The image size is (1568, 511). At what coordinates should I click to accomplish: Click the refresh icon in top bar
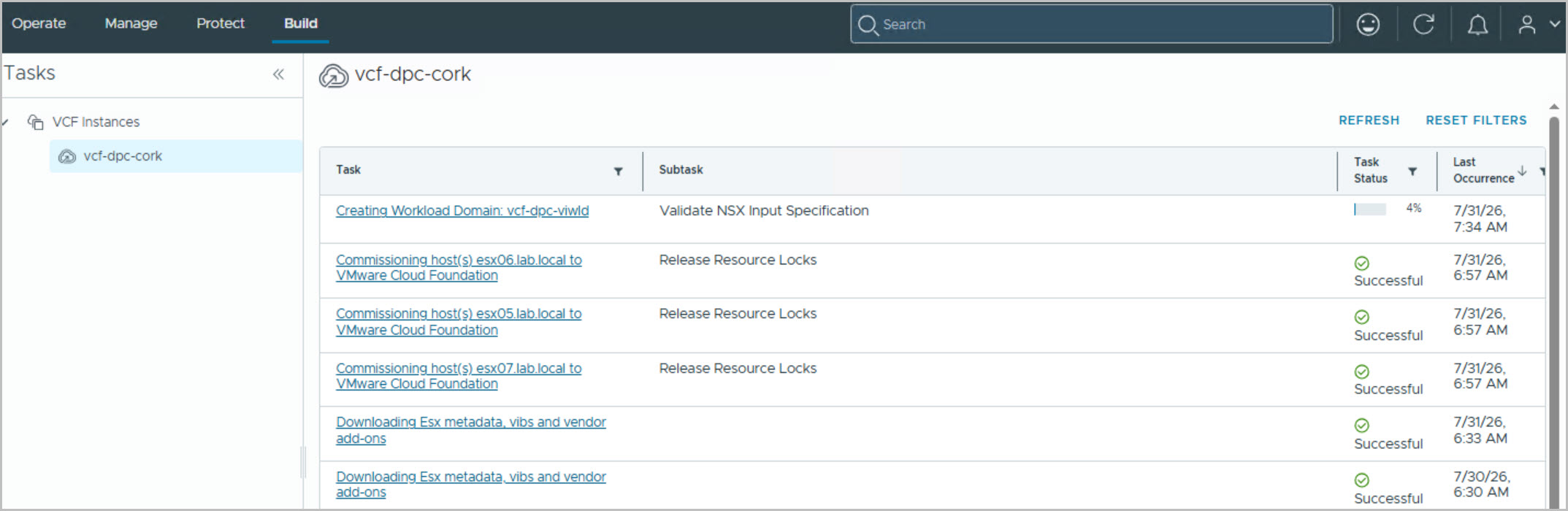pos(1423,24)
